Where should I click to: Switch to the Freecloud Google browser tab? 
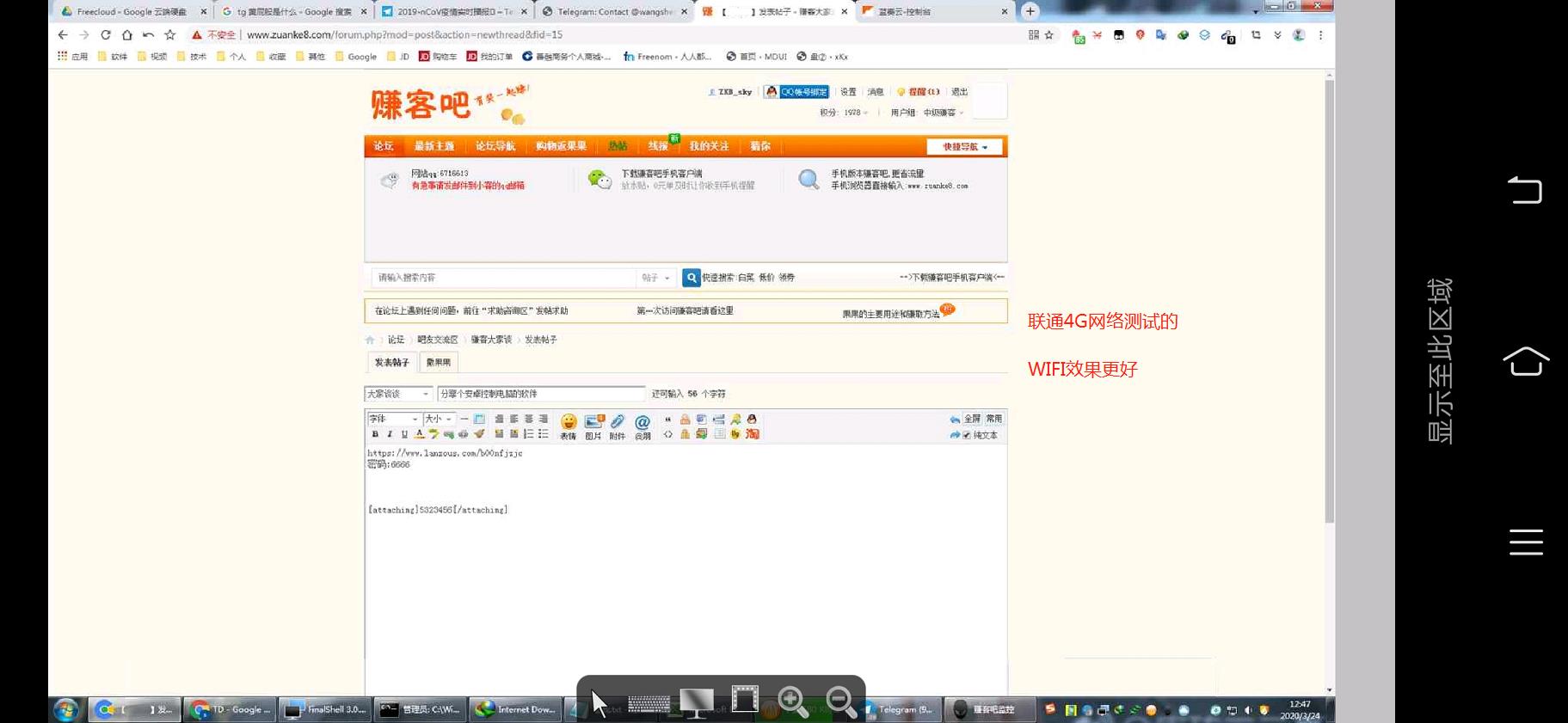[132, 11]
